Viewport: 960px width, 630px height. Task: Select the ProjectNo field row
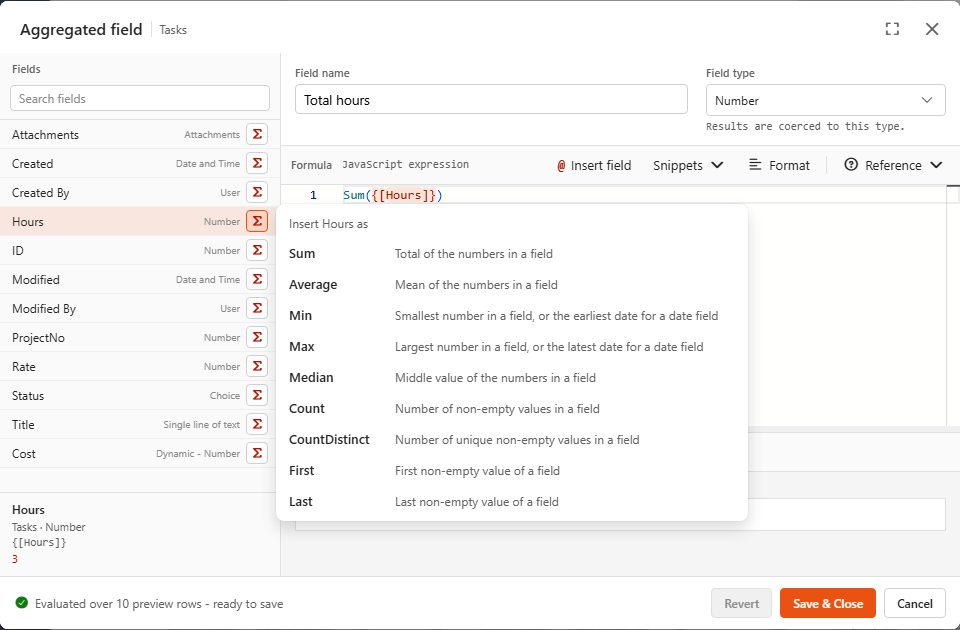(x=140, y=337)
